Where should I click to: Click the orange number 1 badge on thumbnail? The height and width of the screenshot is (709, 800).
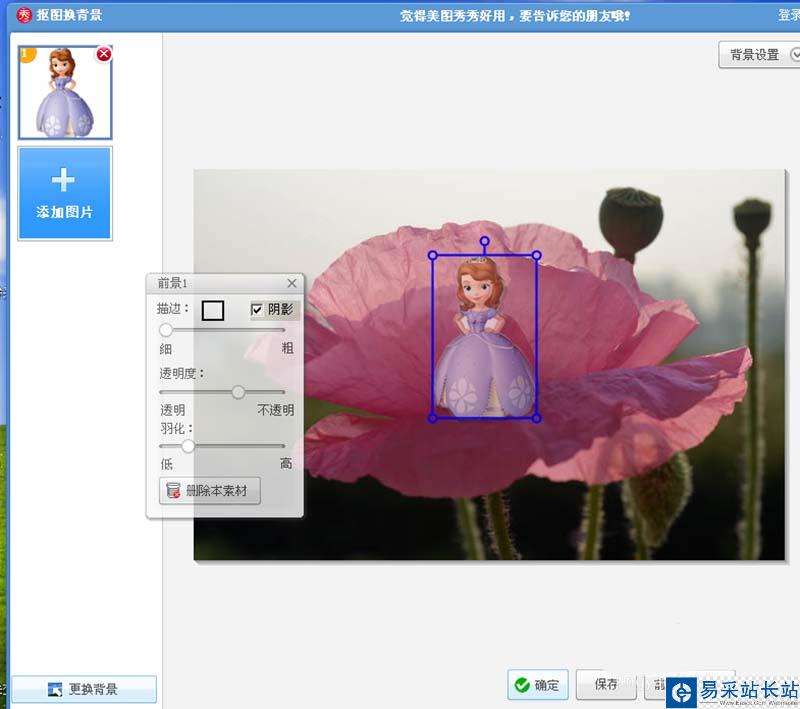coord(26,54)
